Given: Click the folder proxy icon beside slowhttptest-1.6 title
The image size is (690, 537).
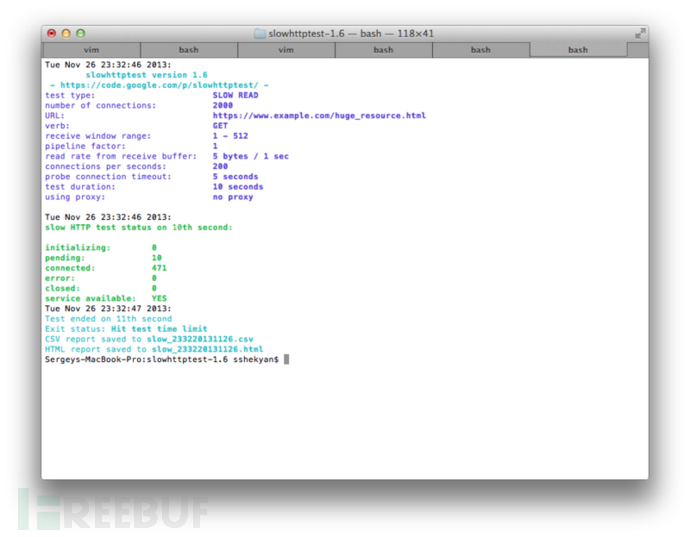Looking at the screenshot, I should [x=260, y=33].
